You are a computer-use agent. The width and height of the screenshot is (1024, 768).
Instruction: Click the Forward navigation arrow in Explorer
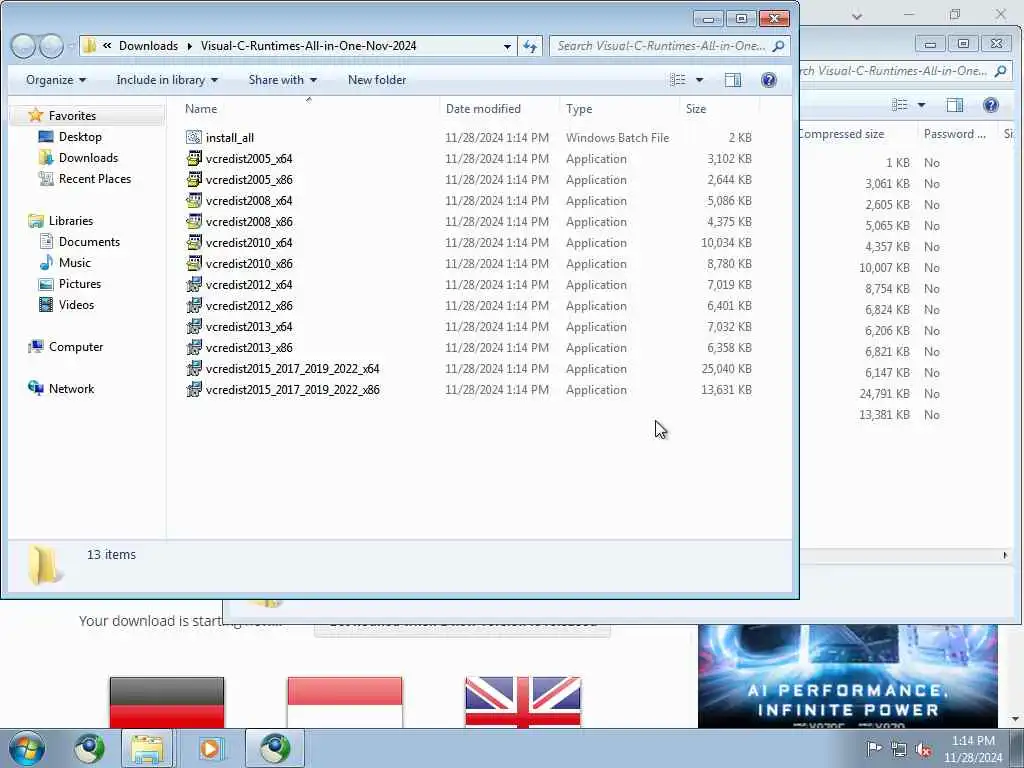coord(52,46)
